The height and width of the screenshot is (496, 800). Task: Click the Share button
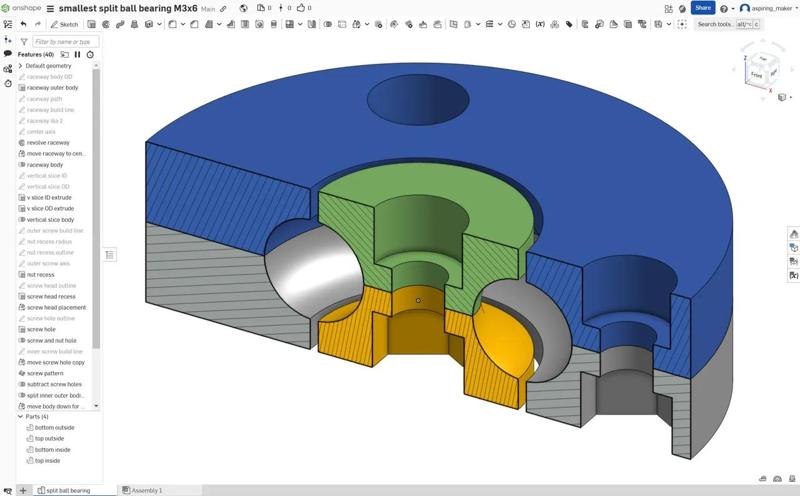click(x=703, y=8)
